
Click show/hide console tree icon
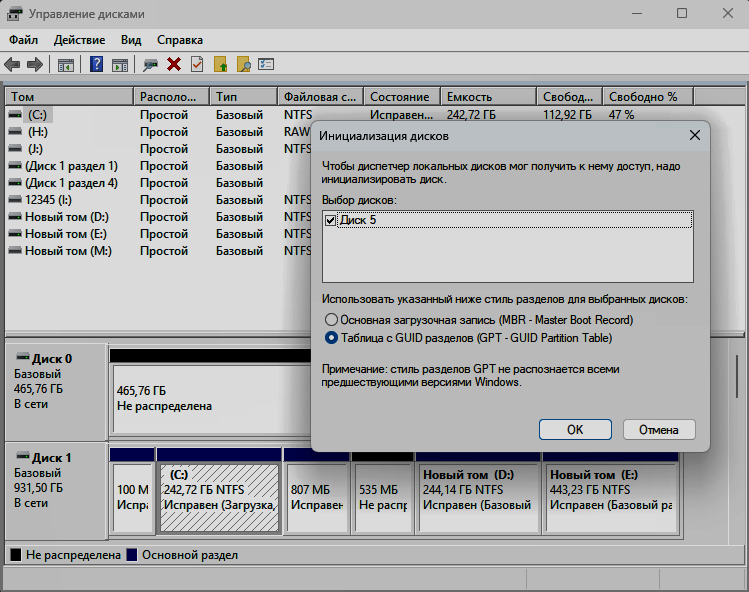click(x=66, y=64)
